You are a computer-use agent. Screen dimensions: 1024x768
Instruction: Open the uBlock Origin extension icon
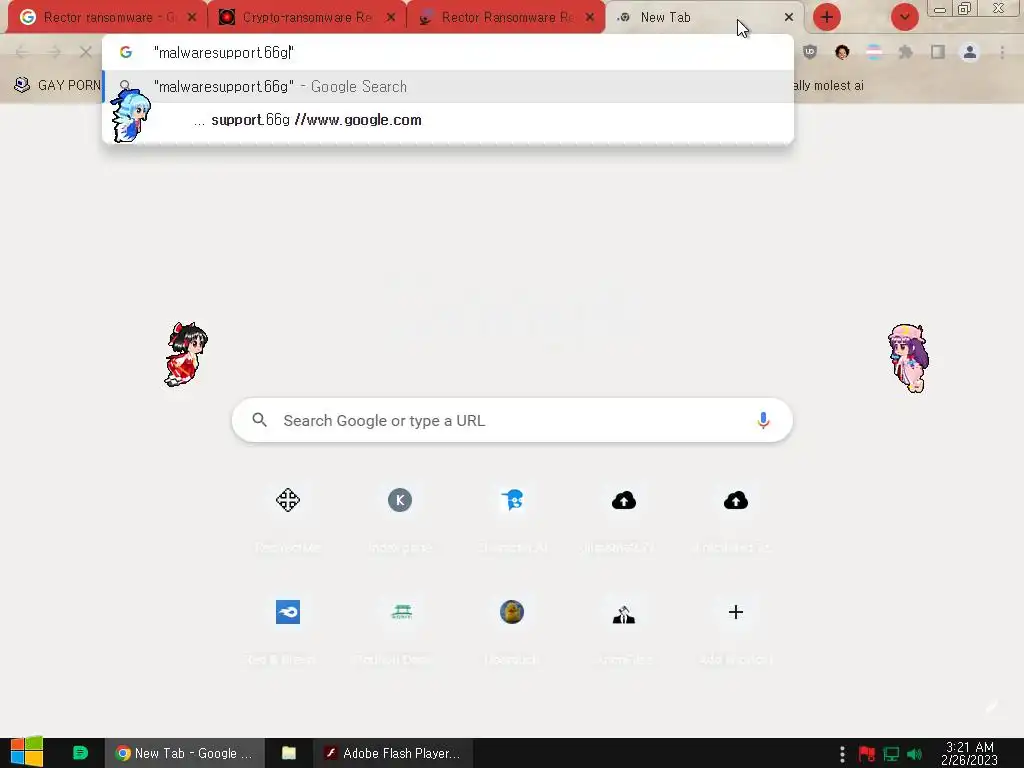coord(810,52)
